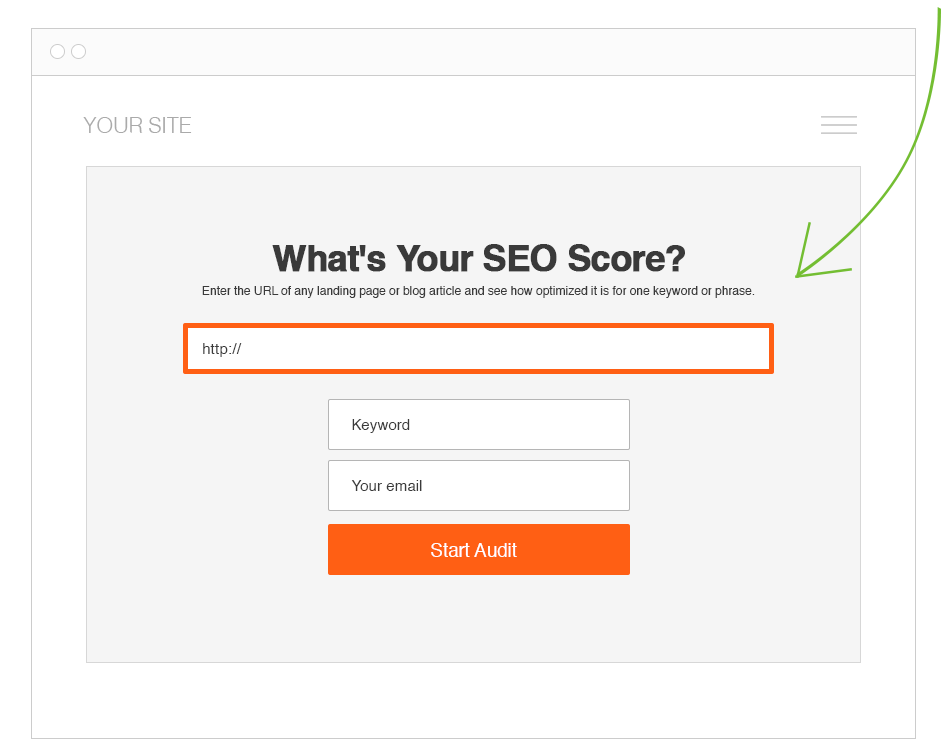Click the "What's Your SEO Score?" heading
The width and height of the screenshot is (950, 748).
(x=478, y=259)
